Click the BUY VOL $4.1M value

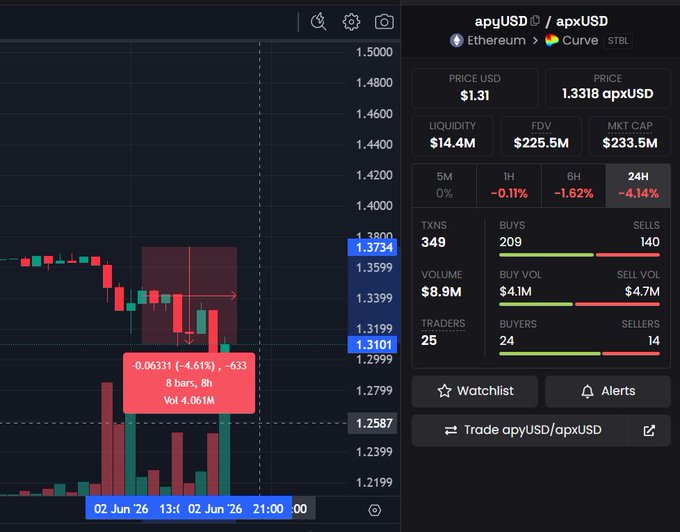click(515, 291)
